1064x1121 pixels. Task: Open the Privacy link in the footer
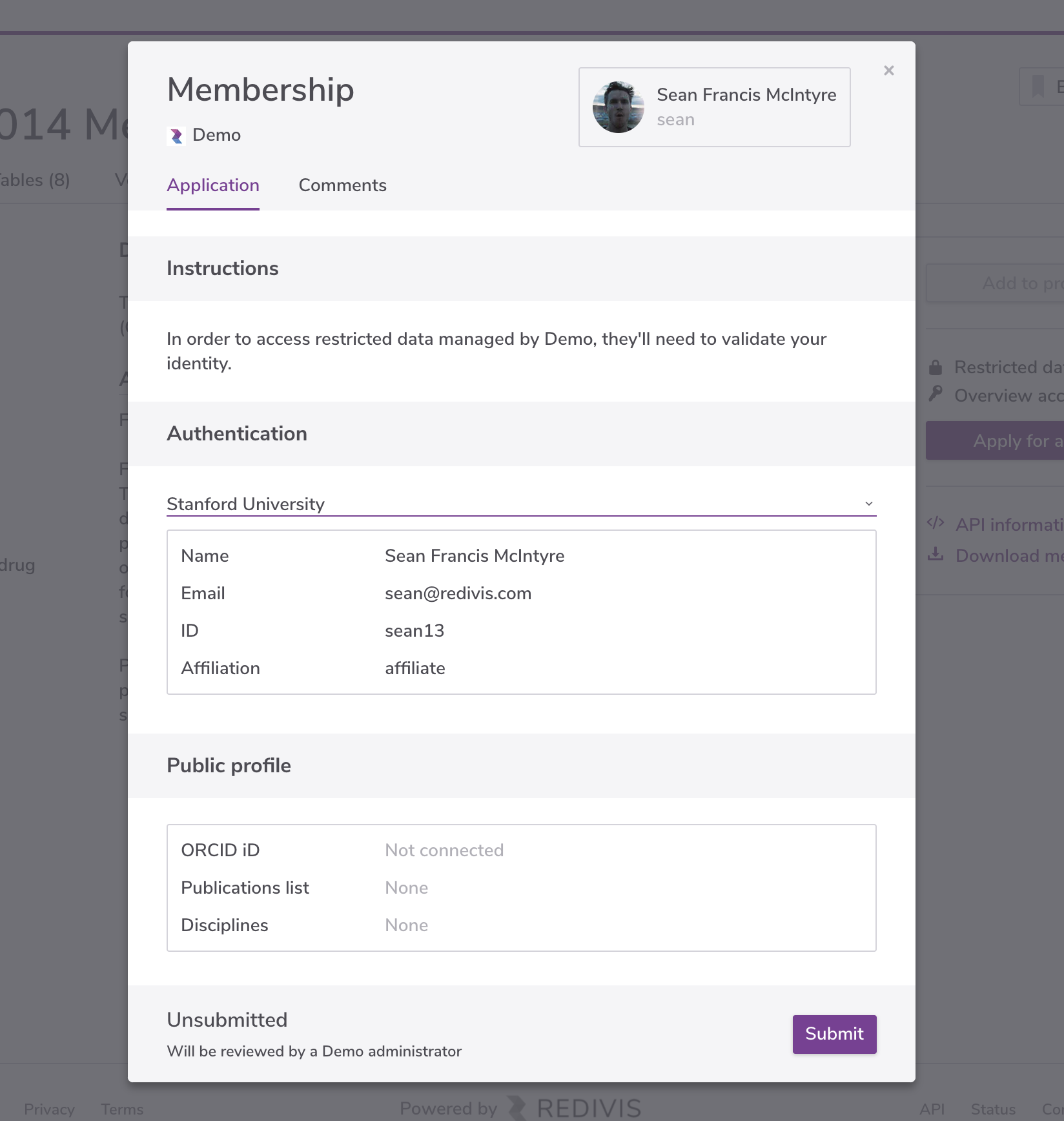[50, 1109]
